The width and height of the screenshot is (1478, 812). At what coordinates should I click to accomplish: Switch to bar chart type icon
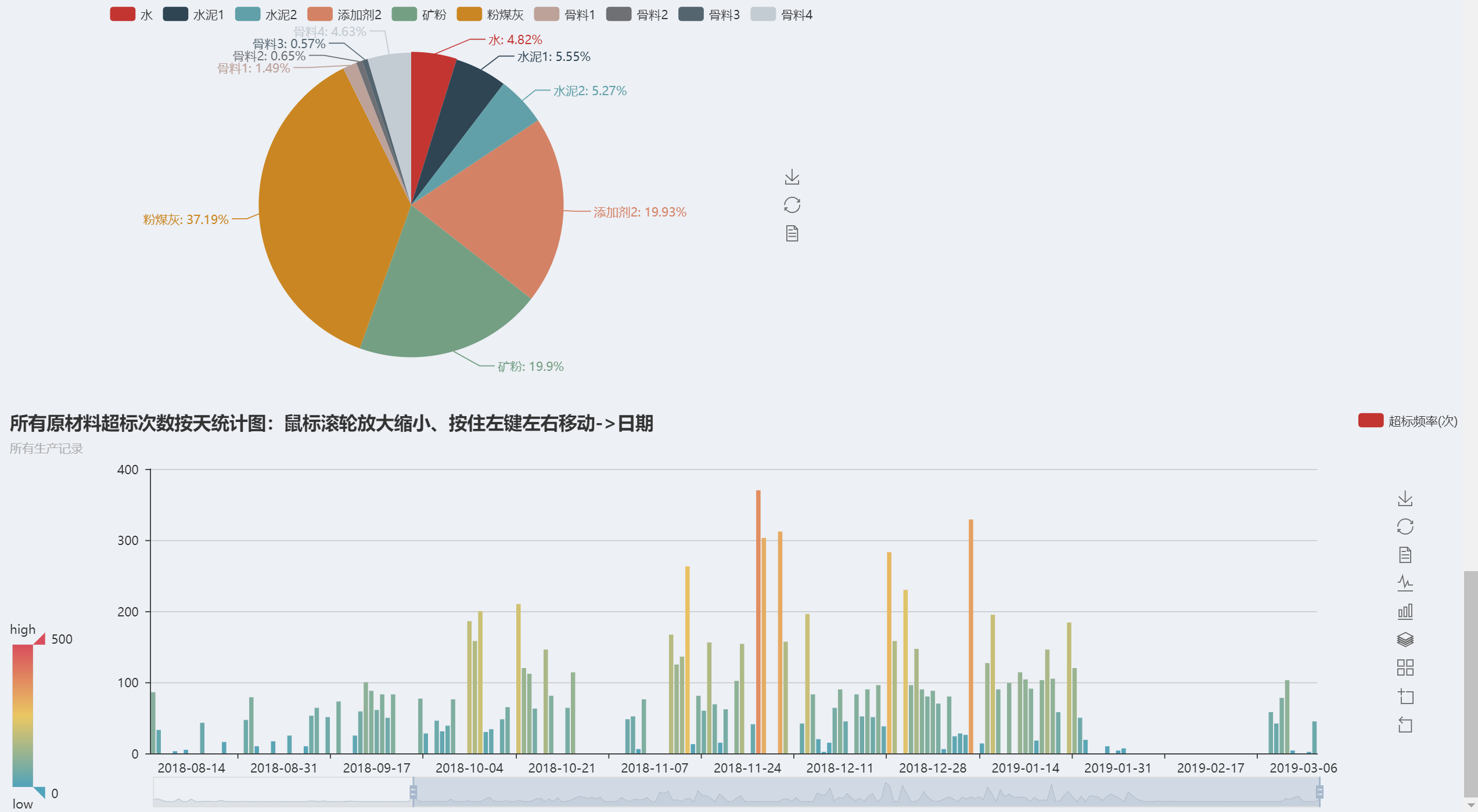coord(1405,611)
